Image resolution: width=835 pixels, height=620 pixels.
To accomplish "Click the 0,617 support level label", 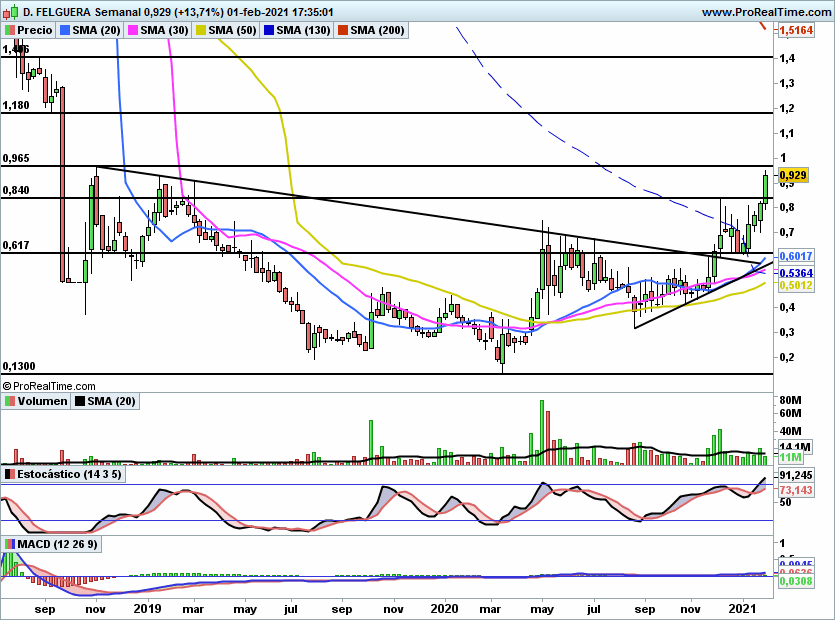I will click(x=16, y=246).
